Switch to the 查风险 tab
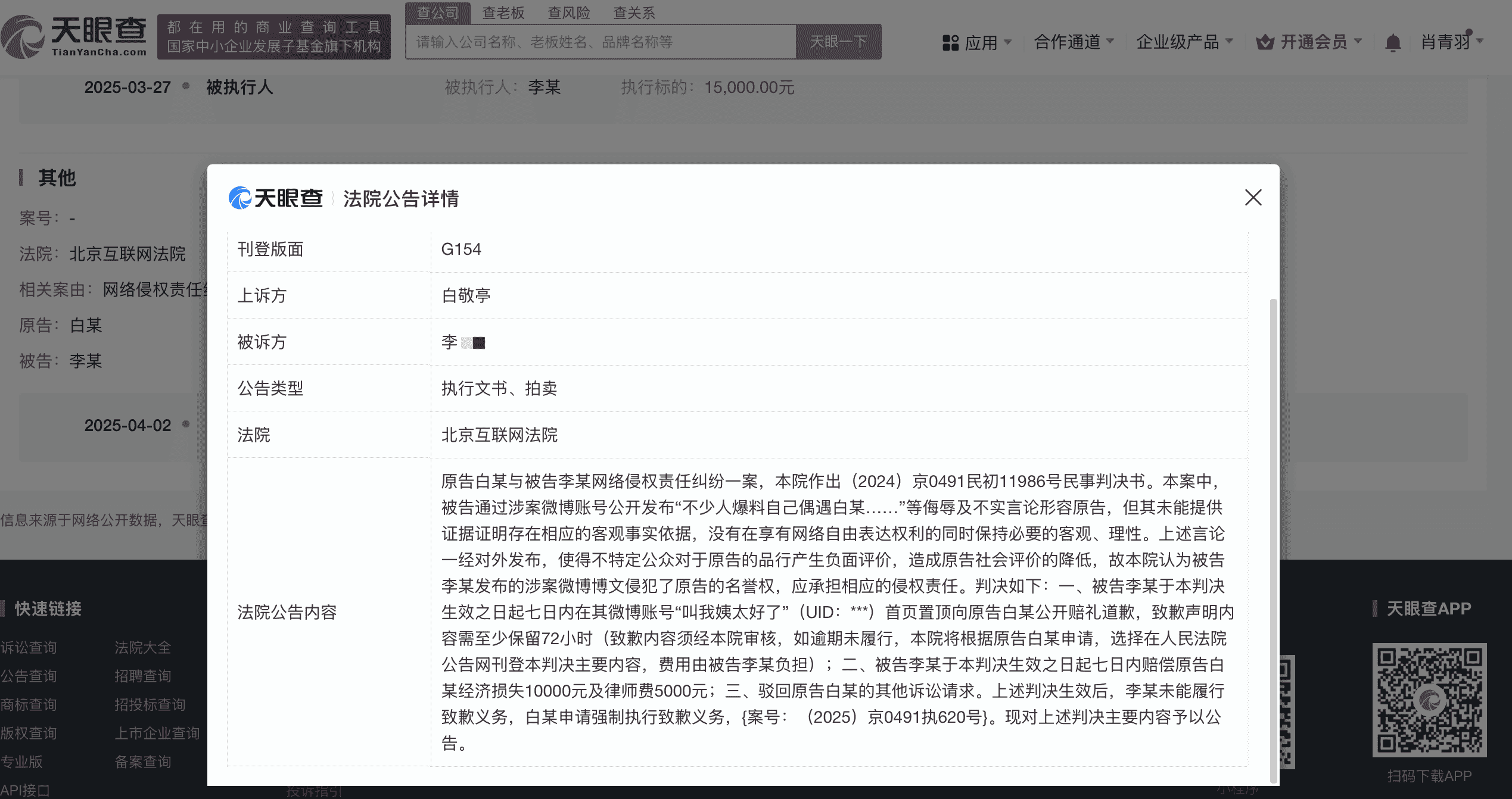The image size is (1512, 799). (569, 13)
